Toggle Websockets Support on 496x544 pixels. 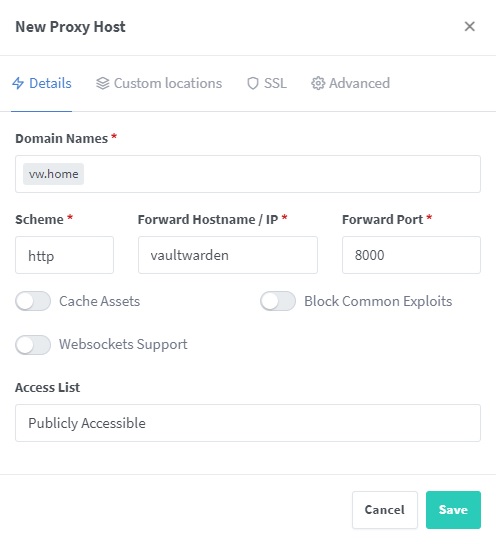pos(33,345)
